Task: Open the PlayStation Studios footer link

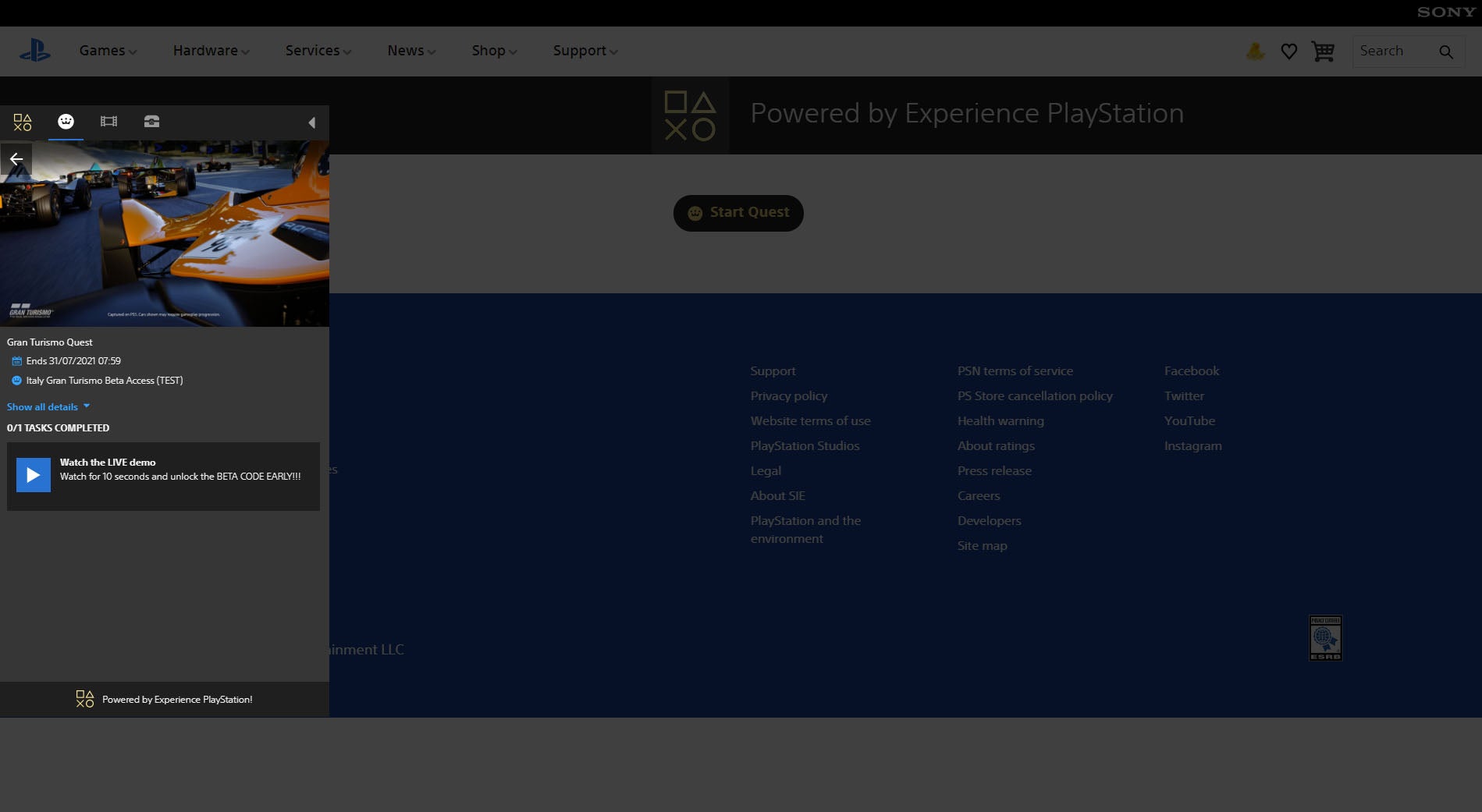Action: click(x=805, y=446)
